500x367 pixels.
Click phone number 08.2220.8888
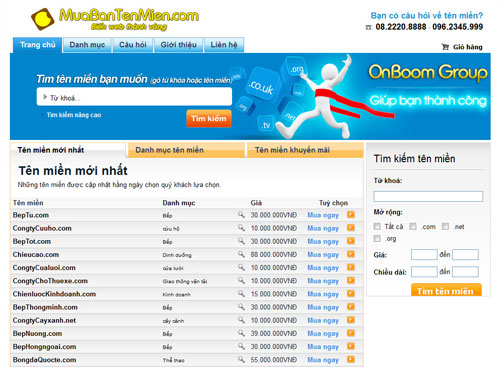coord(401,27)
